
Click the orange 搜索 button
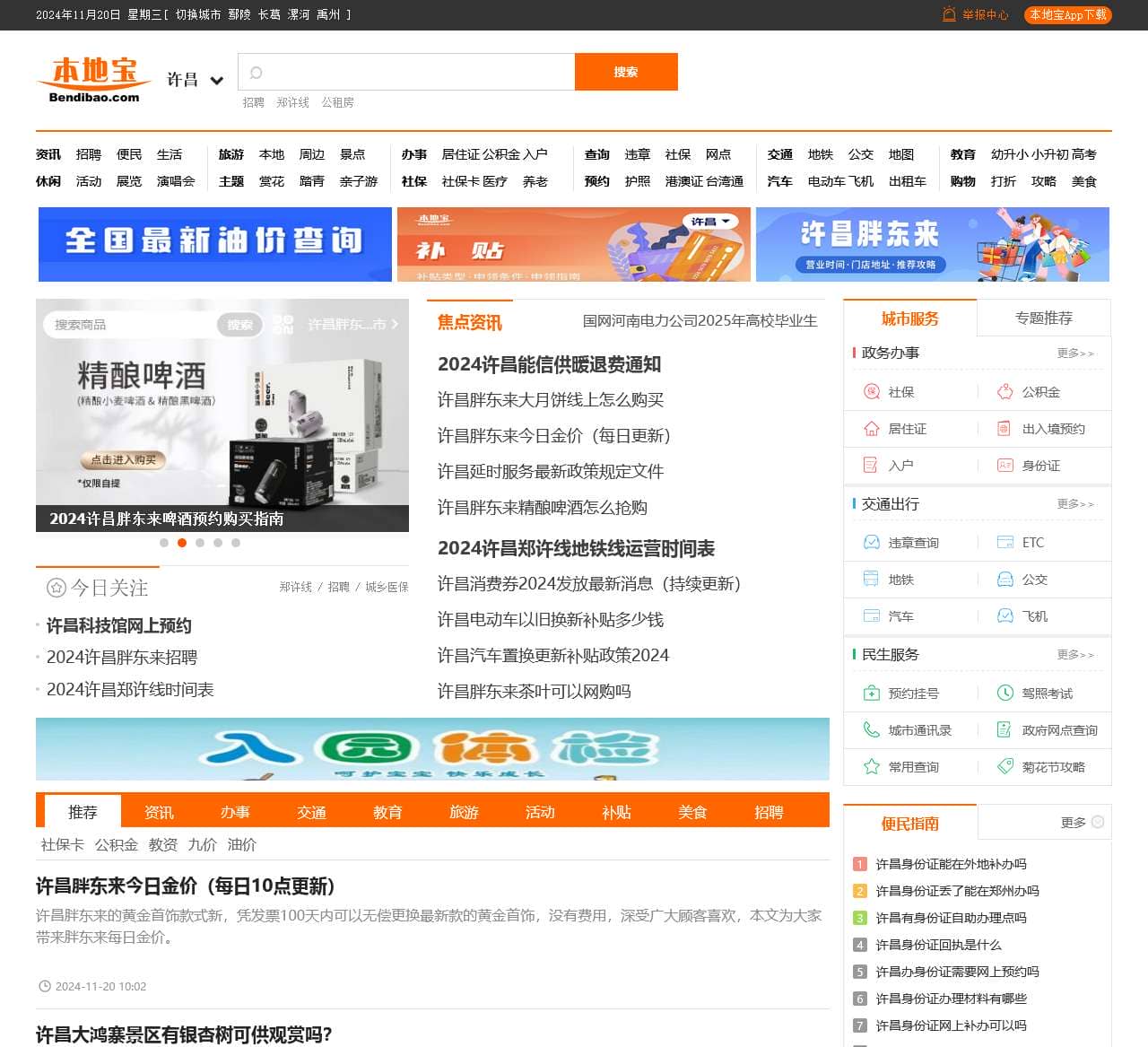click(626, 72)
